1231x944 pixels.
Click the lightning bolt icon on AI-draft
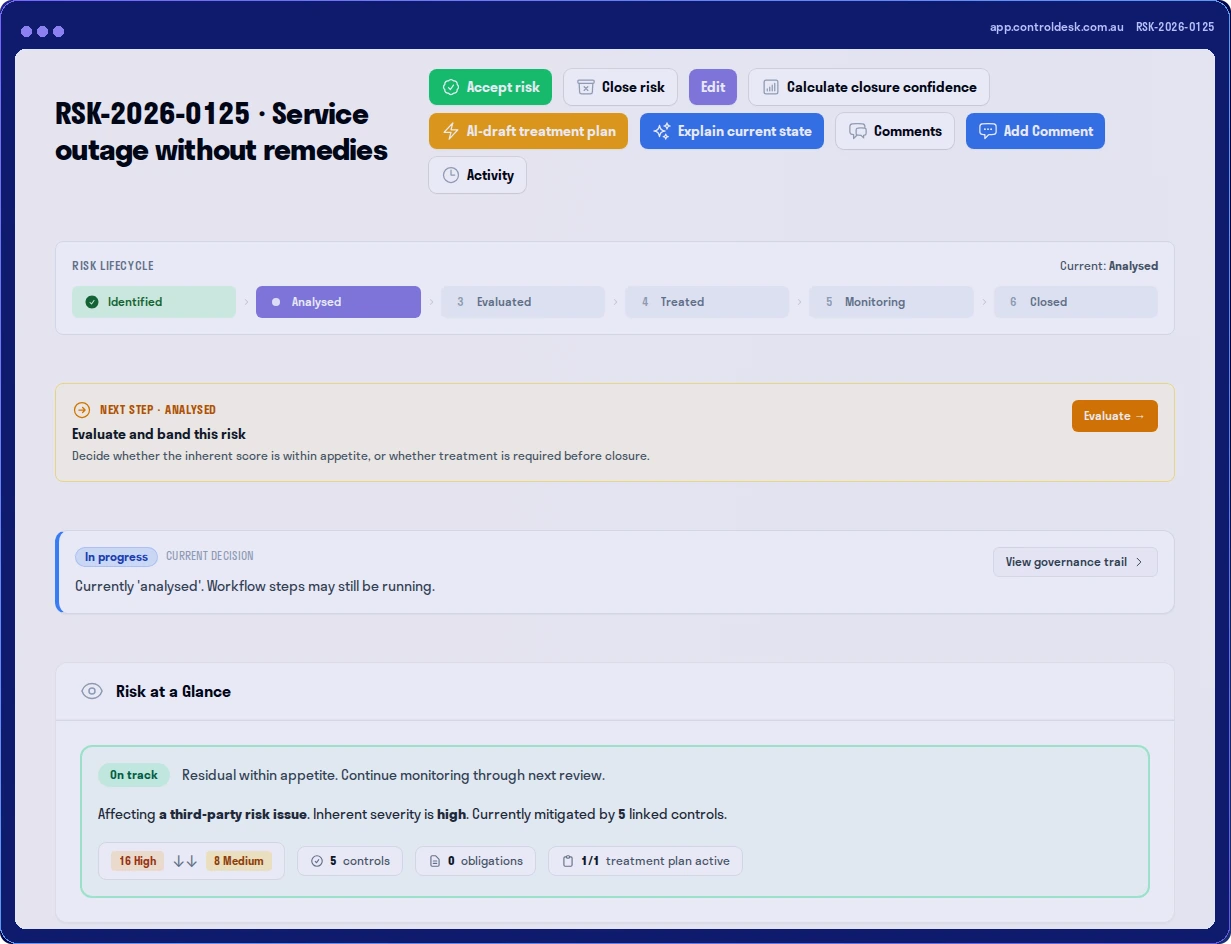(x=451, y=131)
